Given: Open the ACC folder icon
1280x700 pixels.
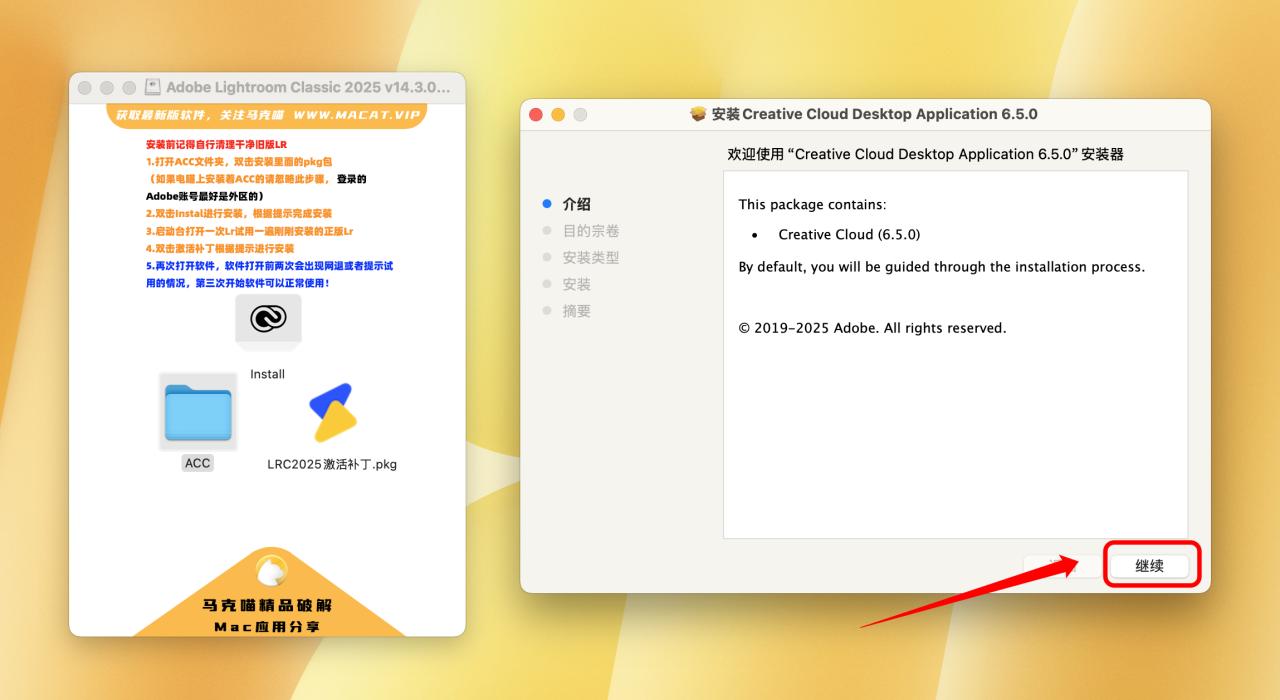Looking at the screenshot, I should click(198, 411).
